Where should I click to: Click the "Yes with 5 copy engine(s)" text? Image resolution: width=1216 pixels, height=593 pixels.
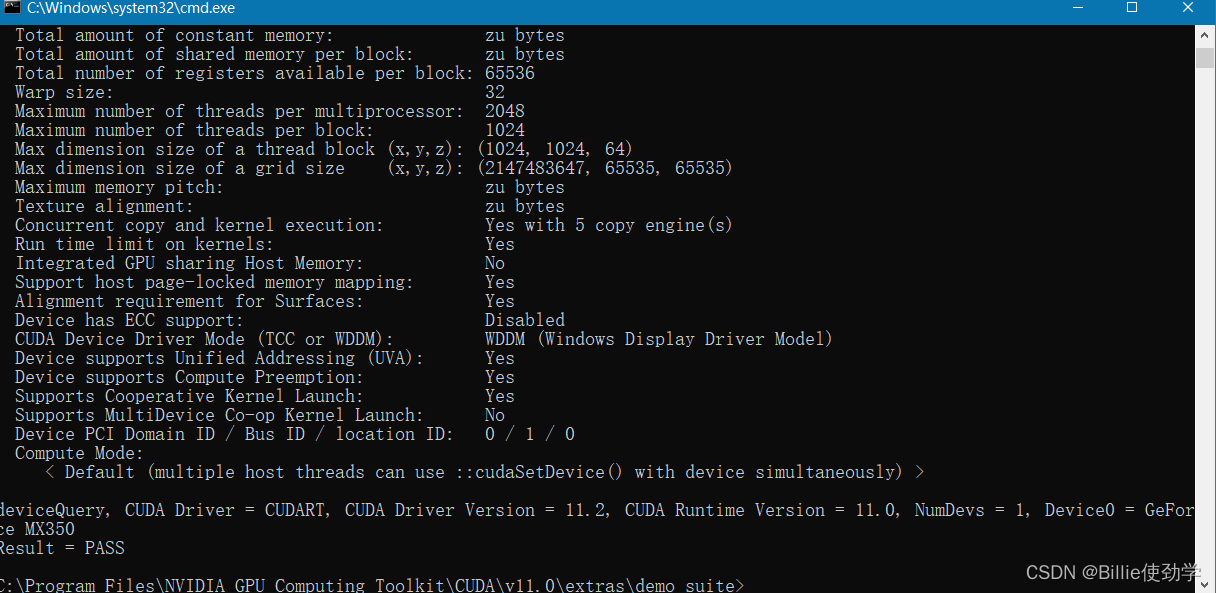[x=608, y=225]
